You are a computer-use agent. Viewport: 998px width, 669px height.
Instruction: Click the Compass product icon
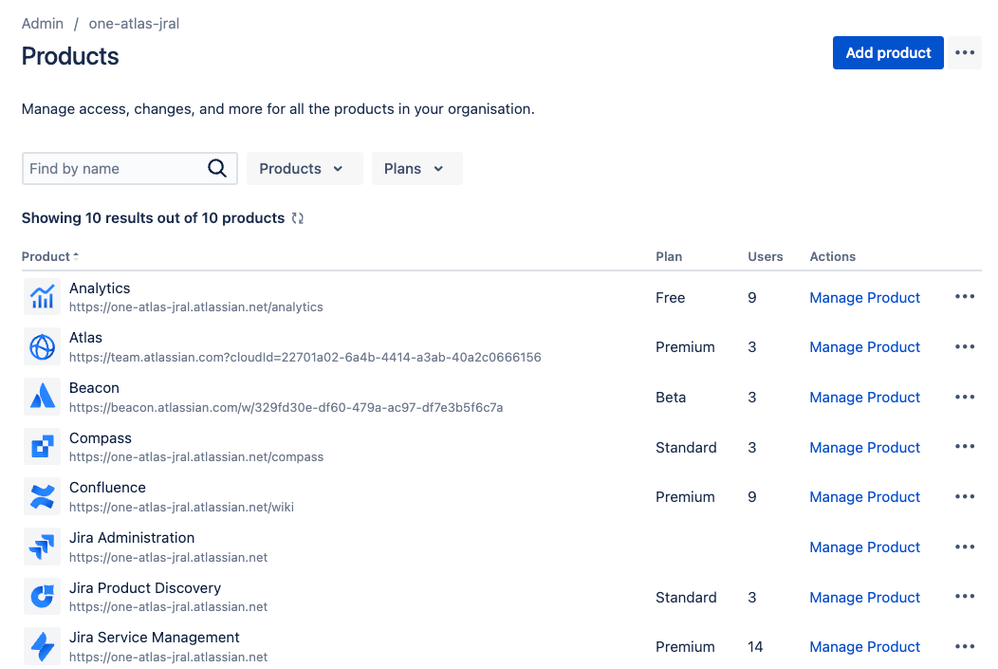42,447
